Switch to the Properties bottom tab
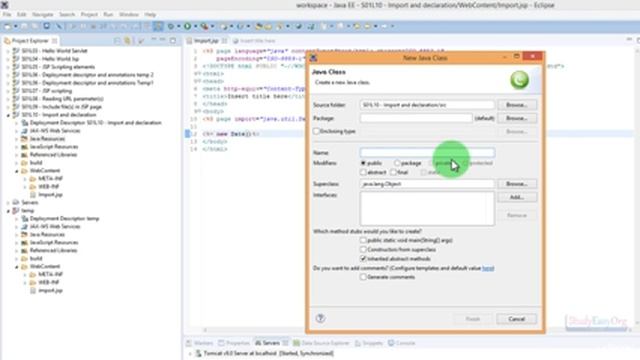Viewport: 640px width, 360px height. pyautogui.click(x=234, y=343)
